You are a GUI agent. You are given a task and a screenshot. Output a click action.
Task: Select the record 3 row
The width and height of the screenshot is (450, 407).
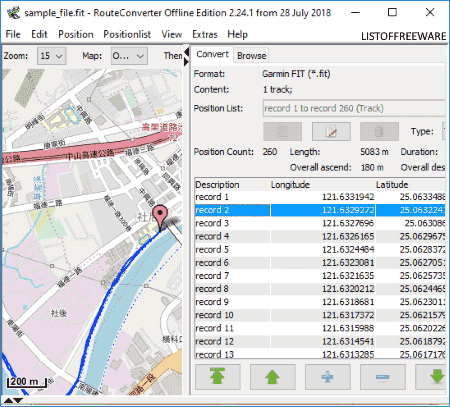click(320, 223)
